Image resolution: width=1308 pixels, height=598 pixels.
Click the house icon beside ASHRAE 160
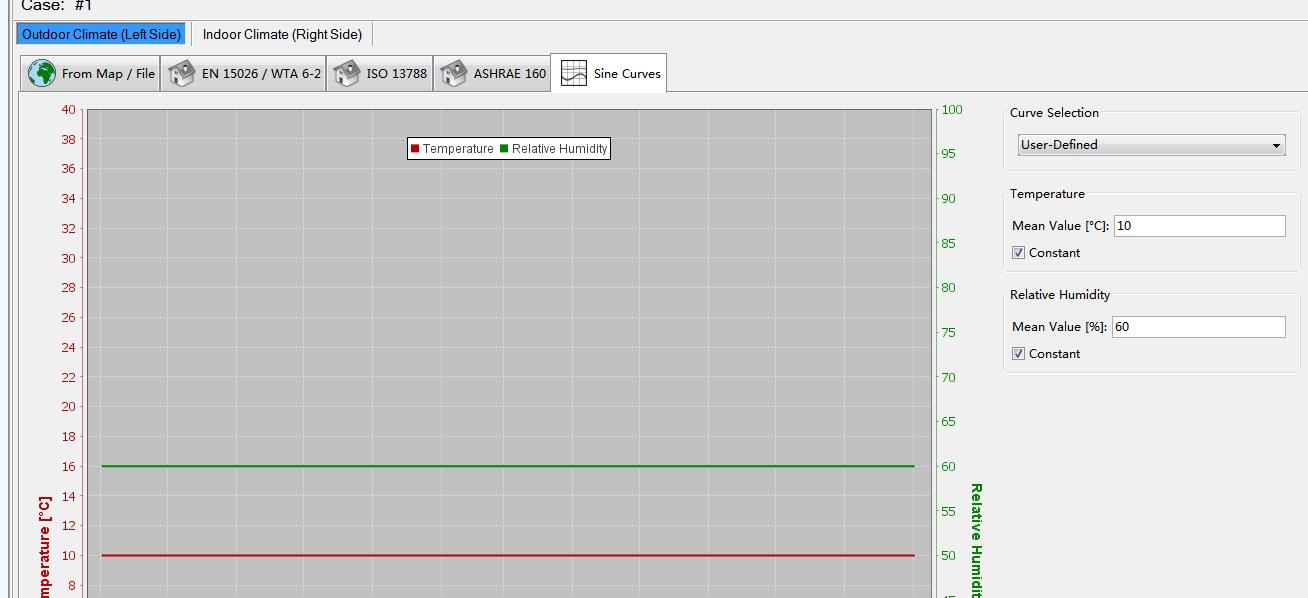[x=454, y=73]
